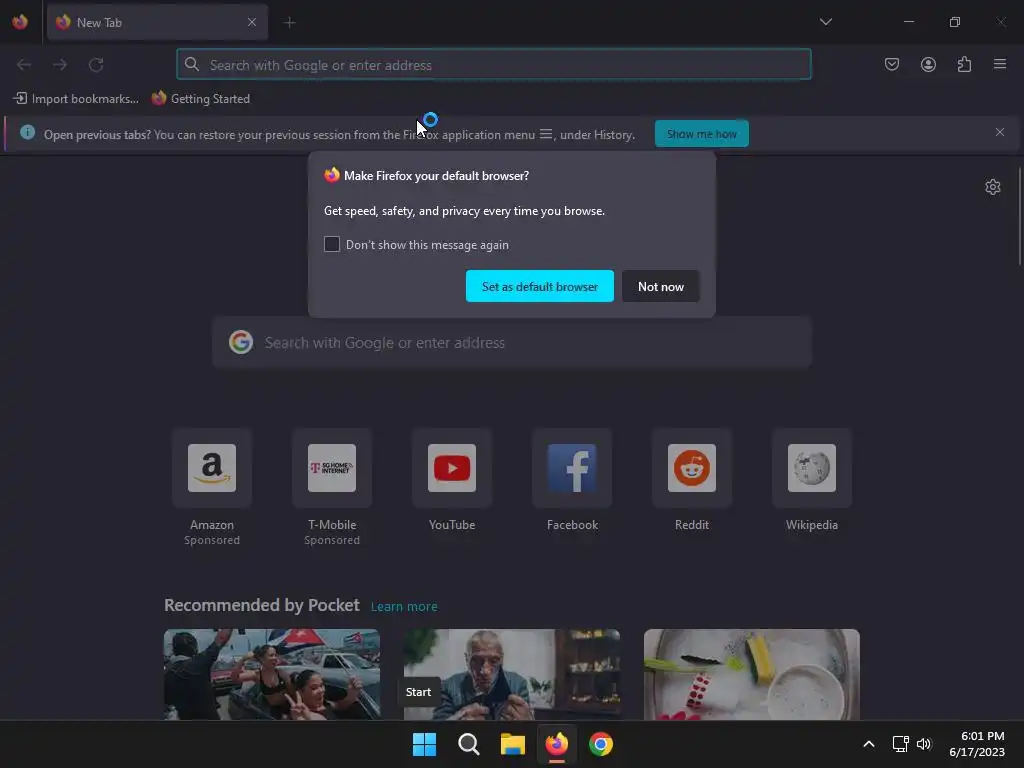Click Set as default browser

coord(539,286)
